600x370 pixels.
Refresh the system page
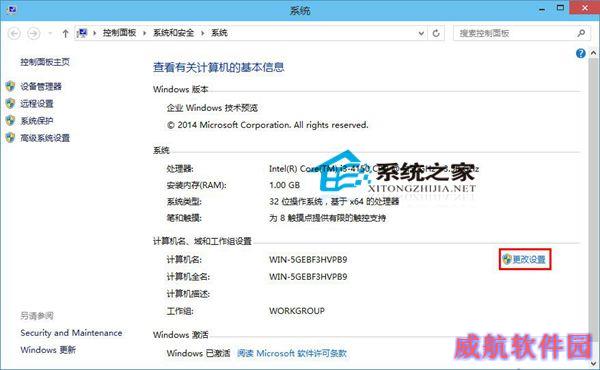click(436, 33)
